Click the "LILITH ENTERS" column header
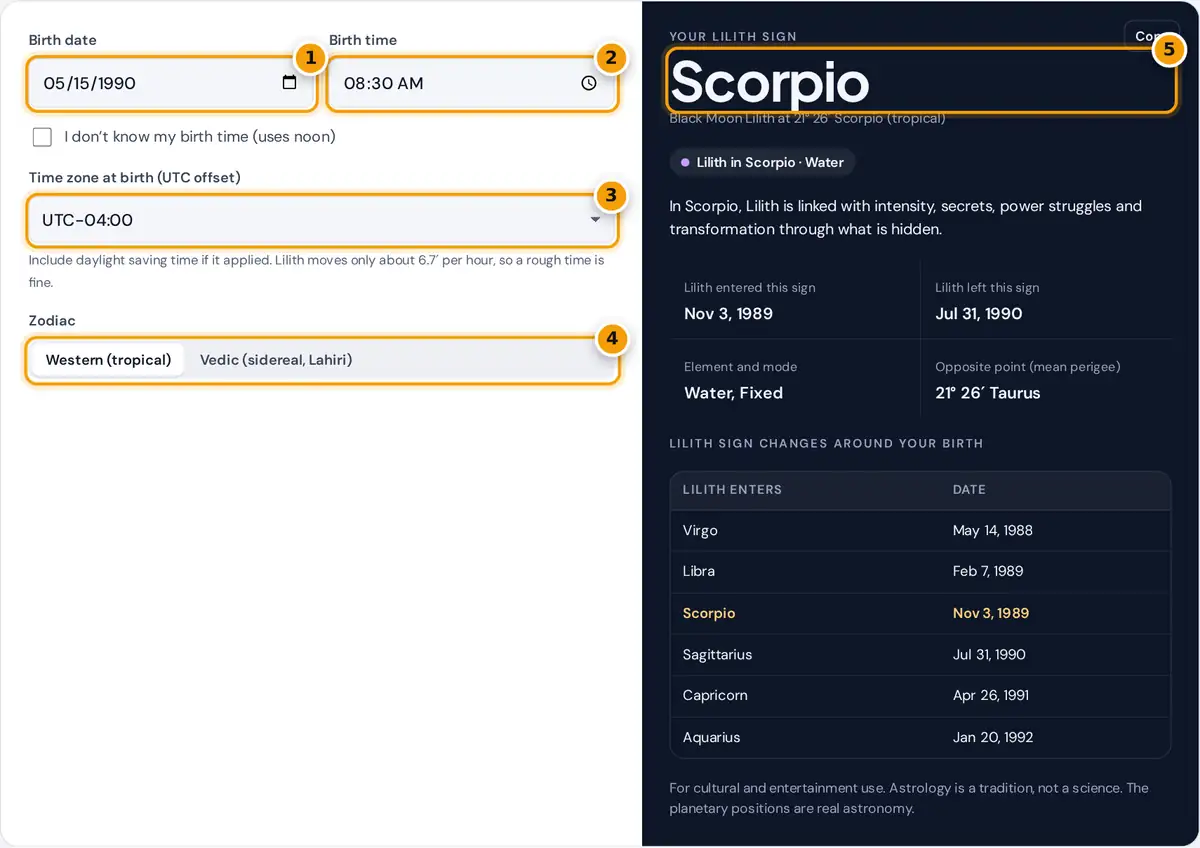The image size is (1200, 848). point(732,490)
